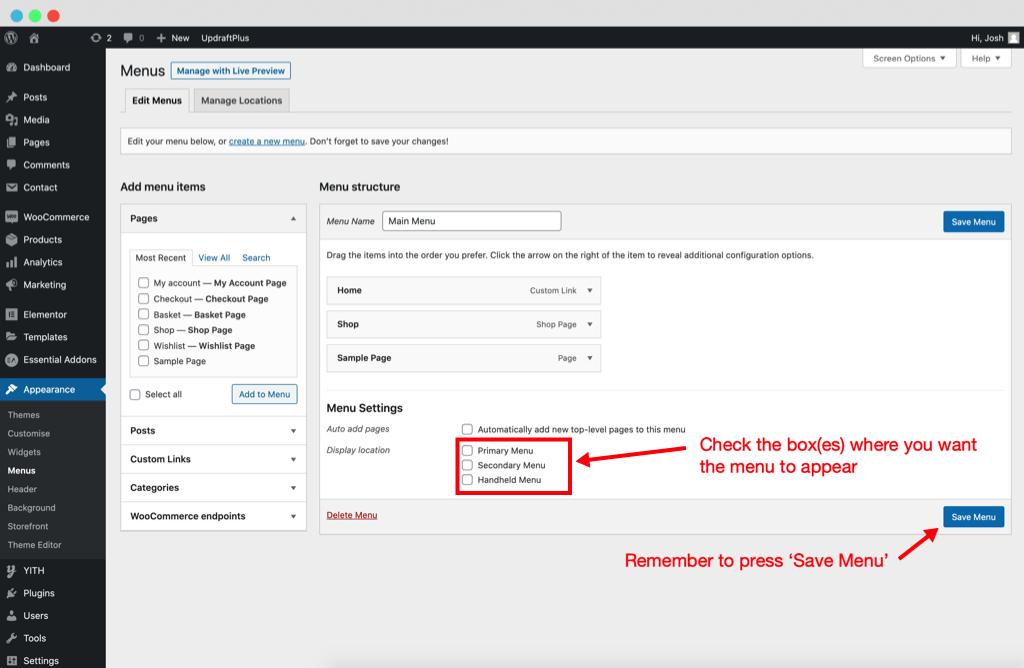Open the Screen Options dropdown

coord(908,58)
